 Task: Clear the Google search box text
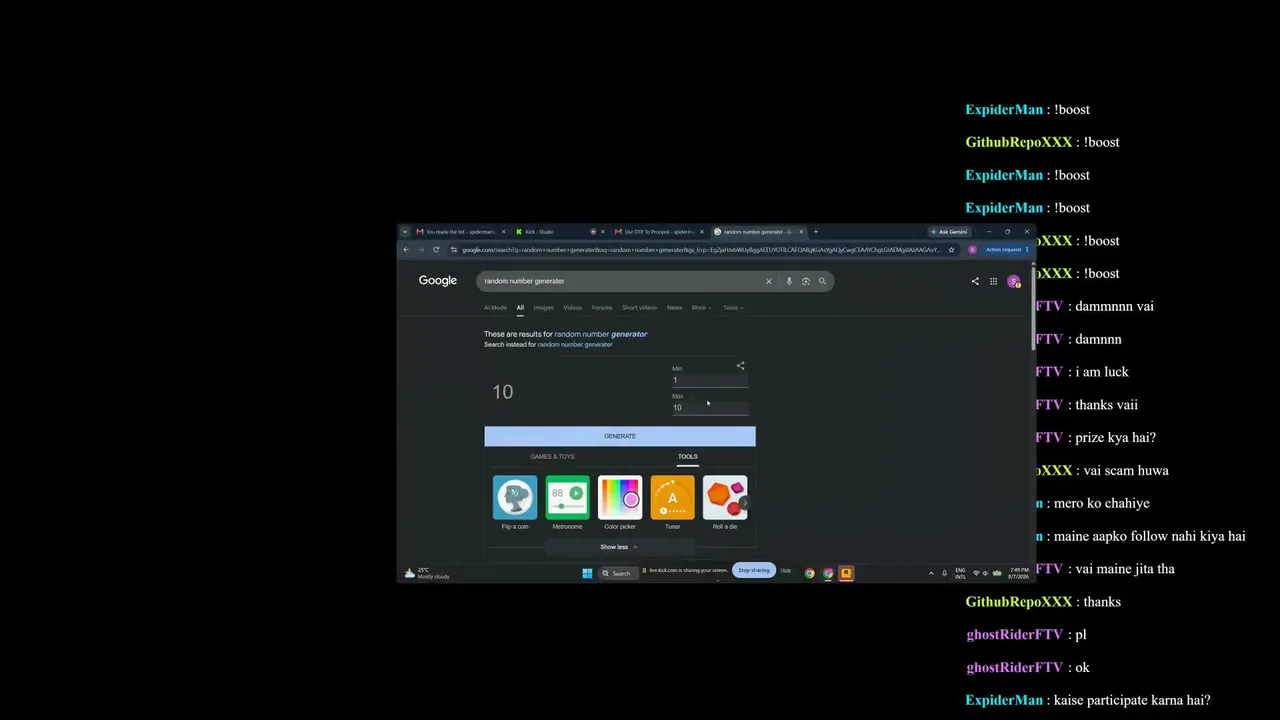coord(769,281)
